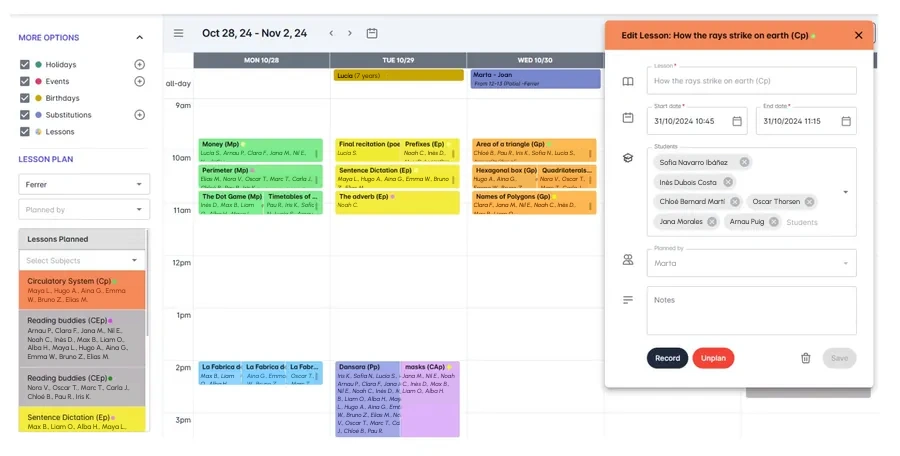Click the Lessons Planned panel header
This screenshot has width=900, height=456.
(82, 239)
